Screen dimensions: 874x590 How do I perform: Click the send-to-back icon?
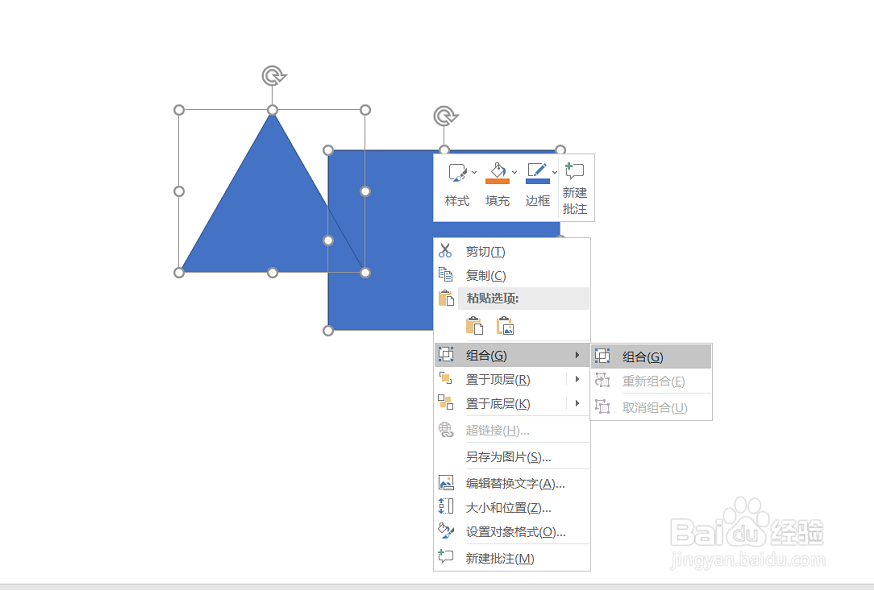445,402
